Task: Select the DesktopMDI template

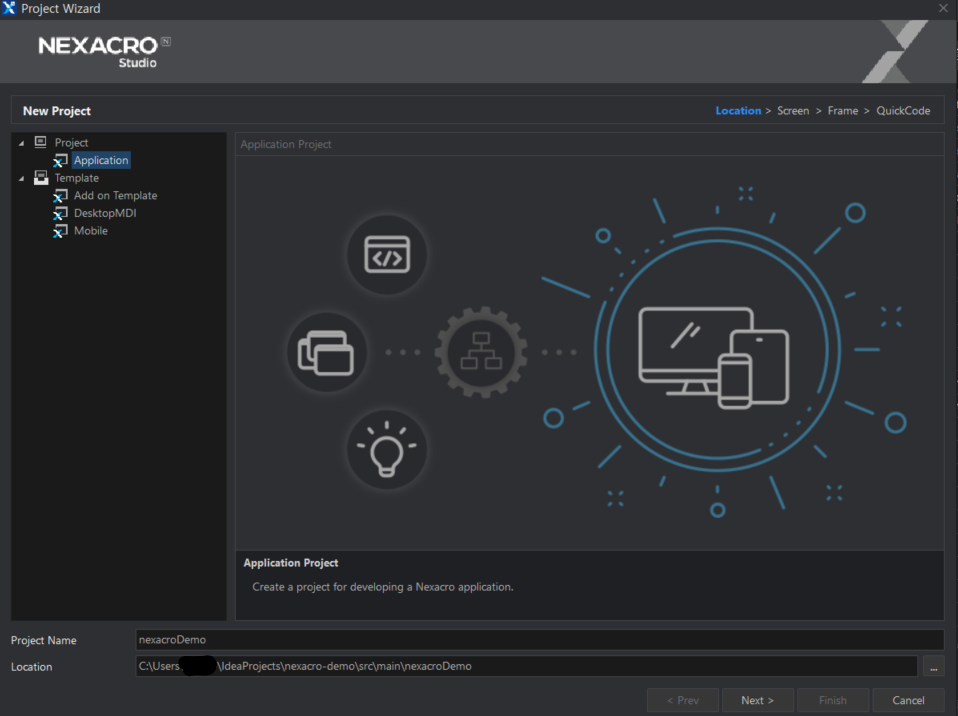Action: [x=105, y=213]
